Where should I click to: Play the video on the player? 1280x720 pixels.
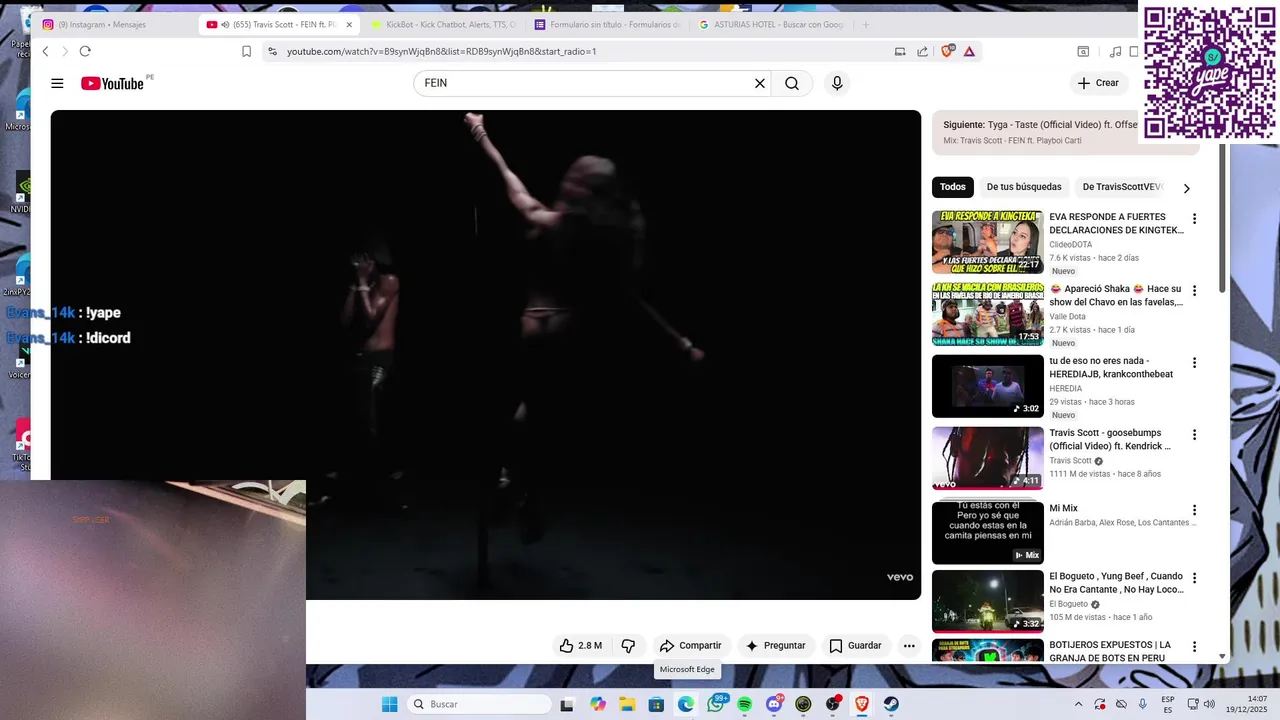pyautogui.click(x=486, y=355)
